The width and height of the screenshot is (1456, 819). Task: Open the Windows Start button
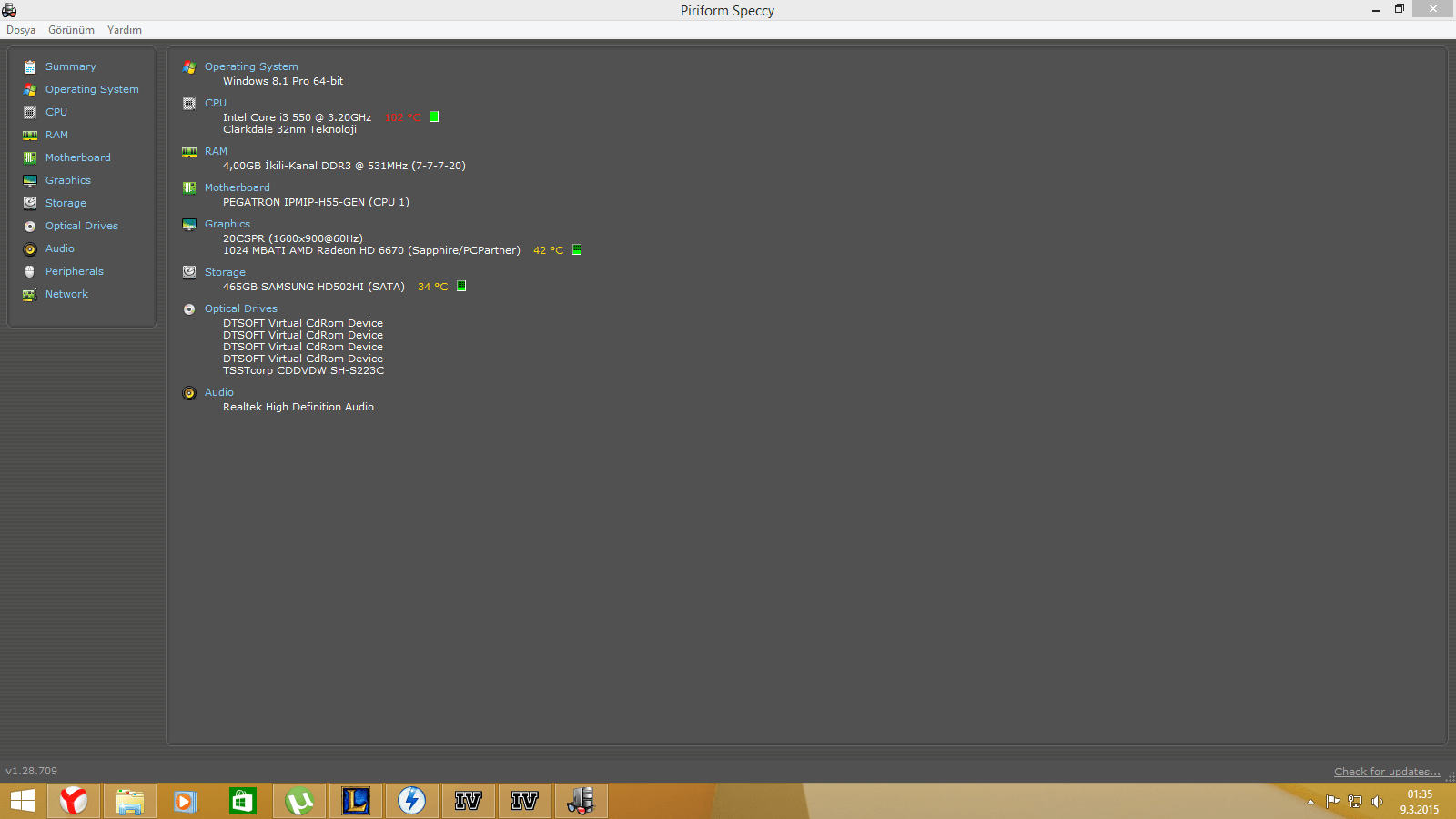[x=23, y=801]
